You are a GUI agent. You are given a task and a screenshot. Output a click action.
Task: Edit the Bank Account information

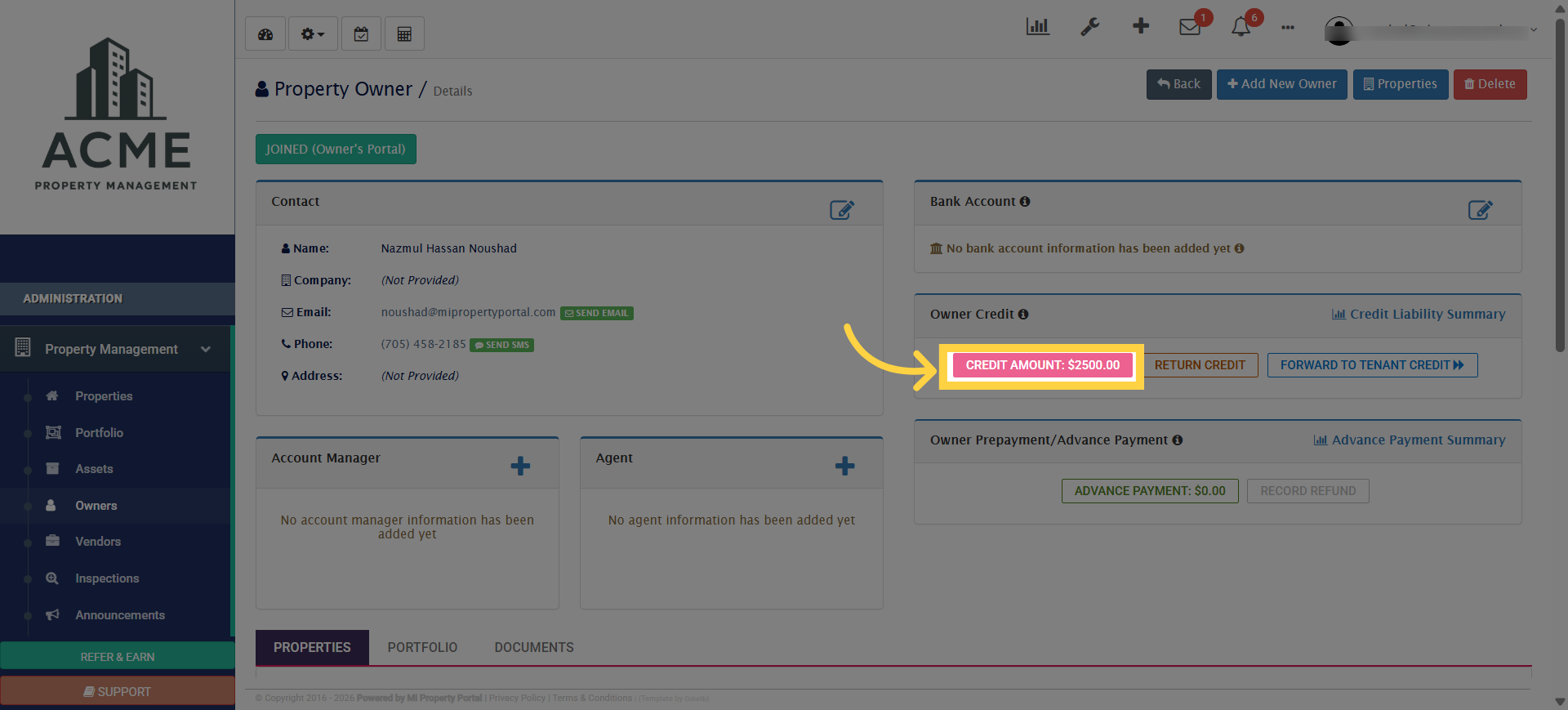(1480, 210)
